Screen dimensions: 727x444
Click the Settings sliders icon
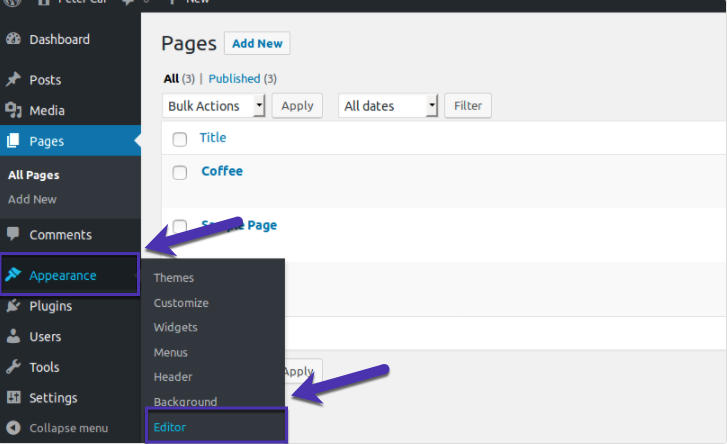(x=13, y=397)
